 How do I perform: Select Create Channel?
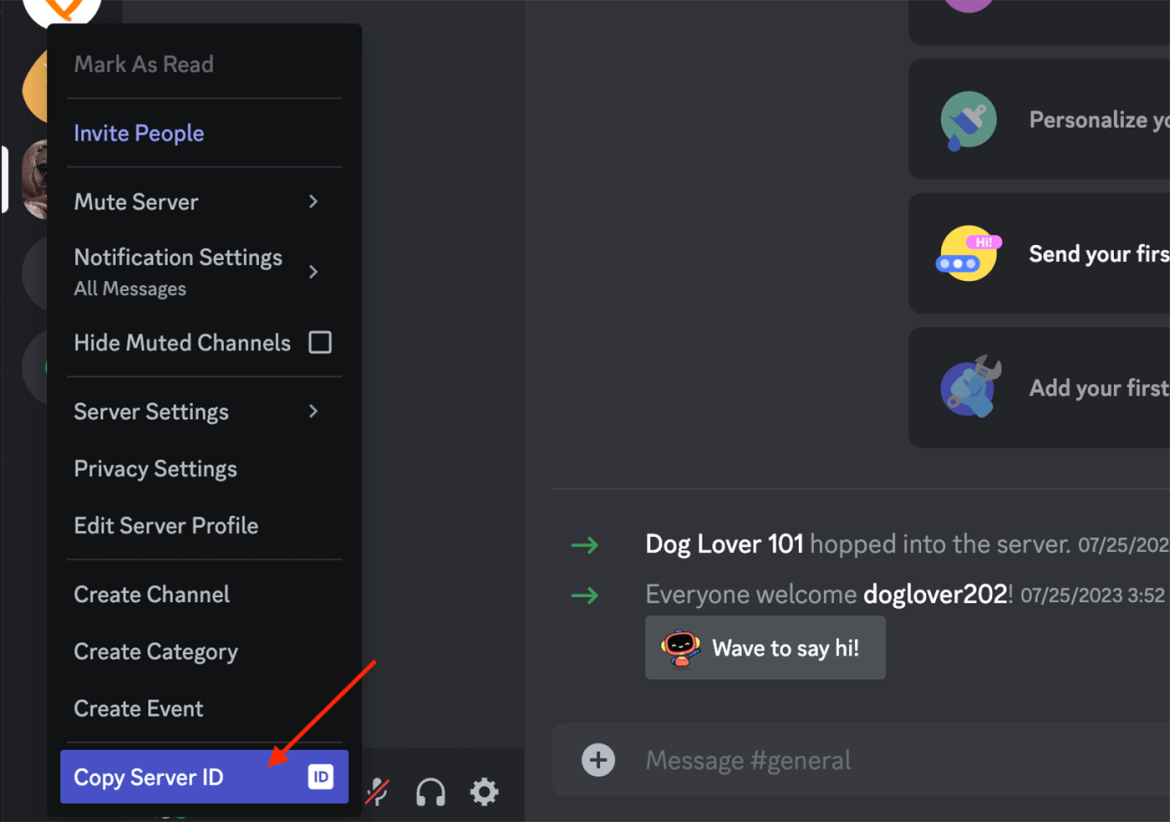(x=151, y=594)
